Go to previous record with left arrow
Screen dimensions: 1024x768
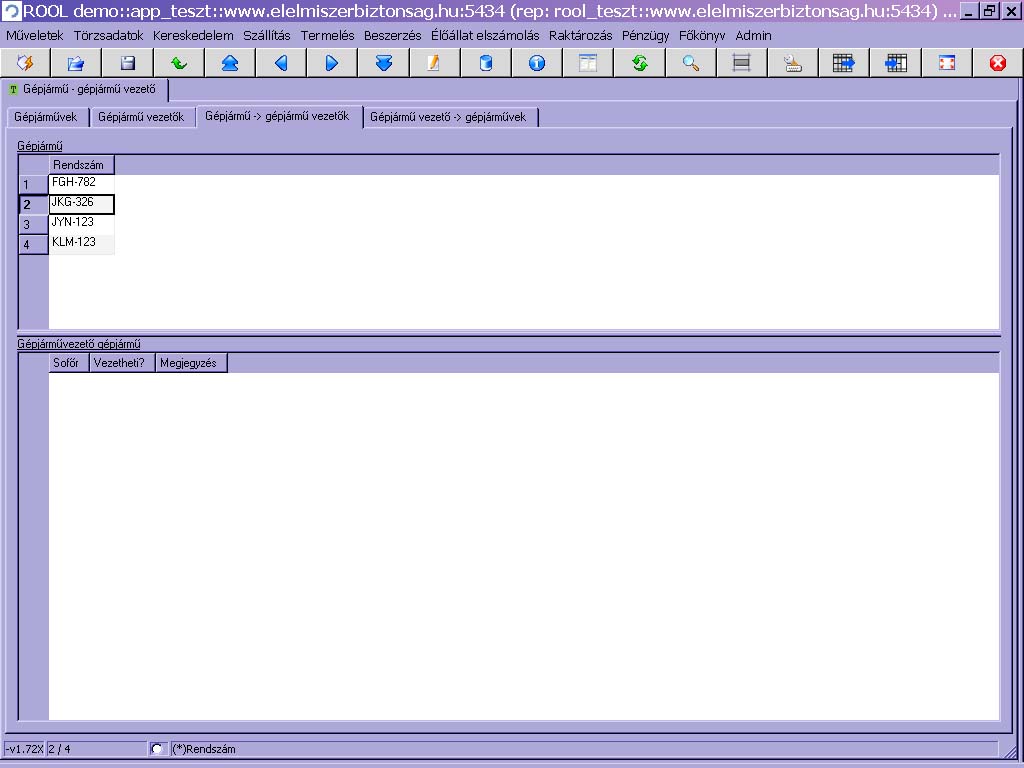281,63
